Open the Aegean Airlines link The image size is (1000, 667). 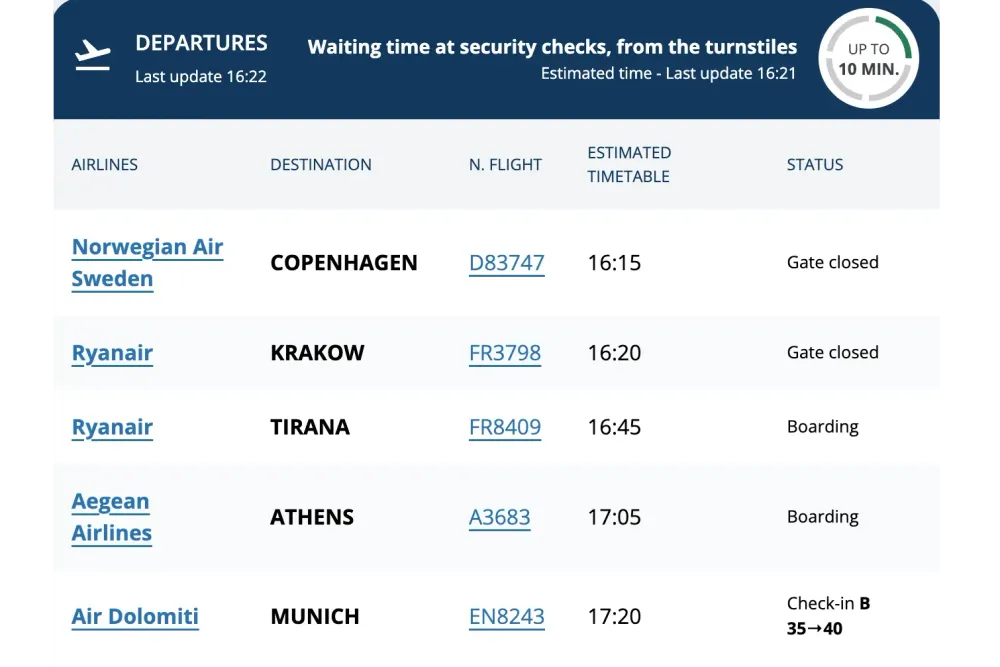111,517
